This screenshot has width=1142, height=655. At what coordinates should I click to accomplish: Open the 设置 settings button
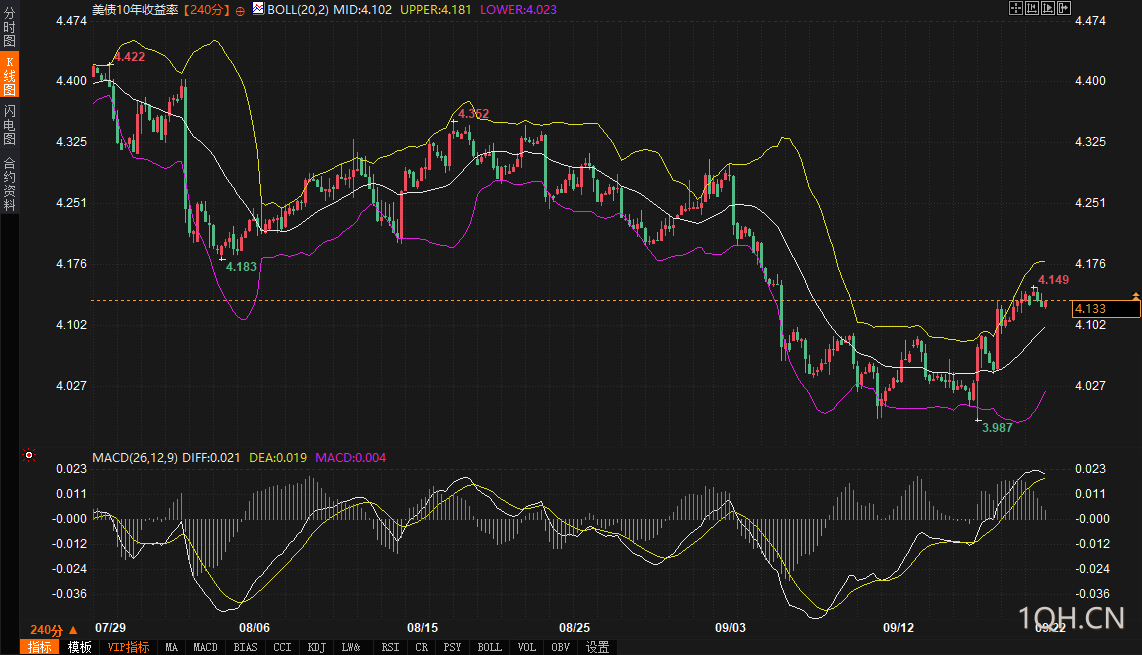pyautogui.click(x=597, y=647)
